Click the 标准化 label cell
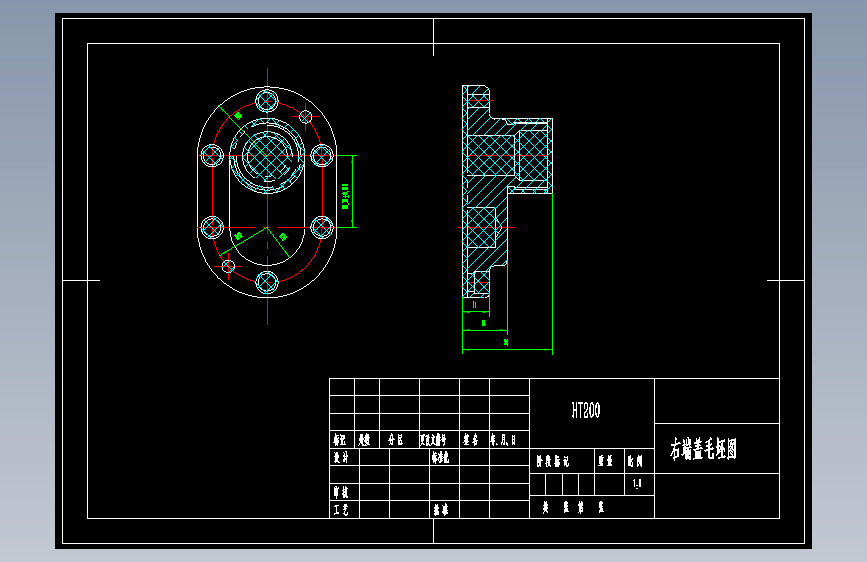This screenshot has width=867, height=562. pyautogui.click(x=441, y=457)
